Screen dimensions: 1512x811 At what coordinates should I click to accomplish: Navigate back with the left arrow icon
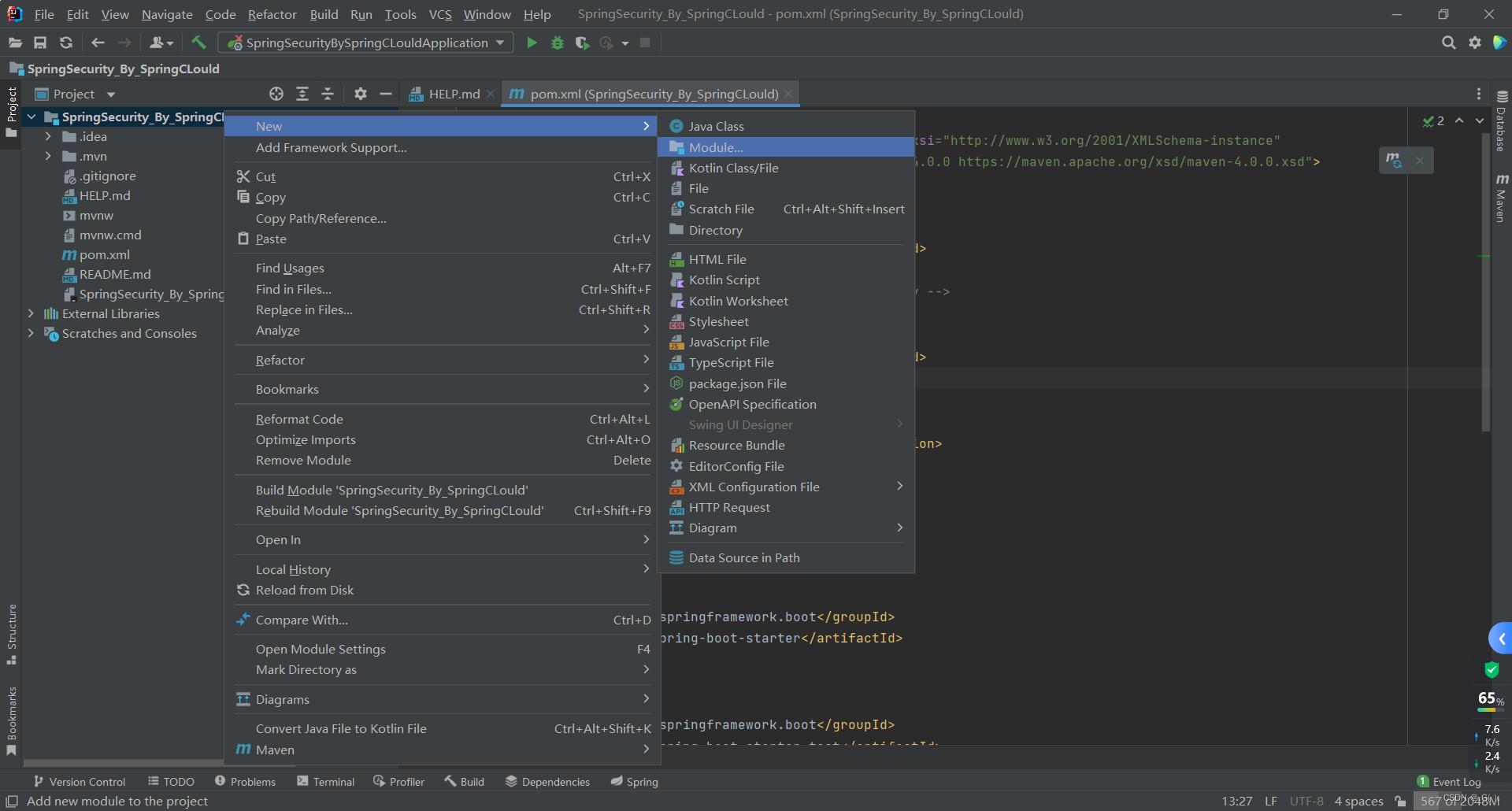click(x=98, y=43)
